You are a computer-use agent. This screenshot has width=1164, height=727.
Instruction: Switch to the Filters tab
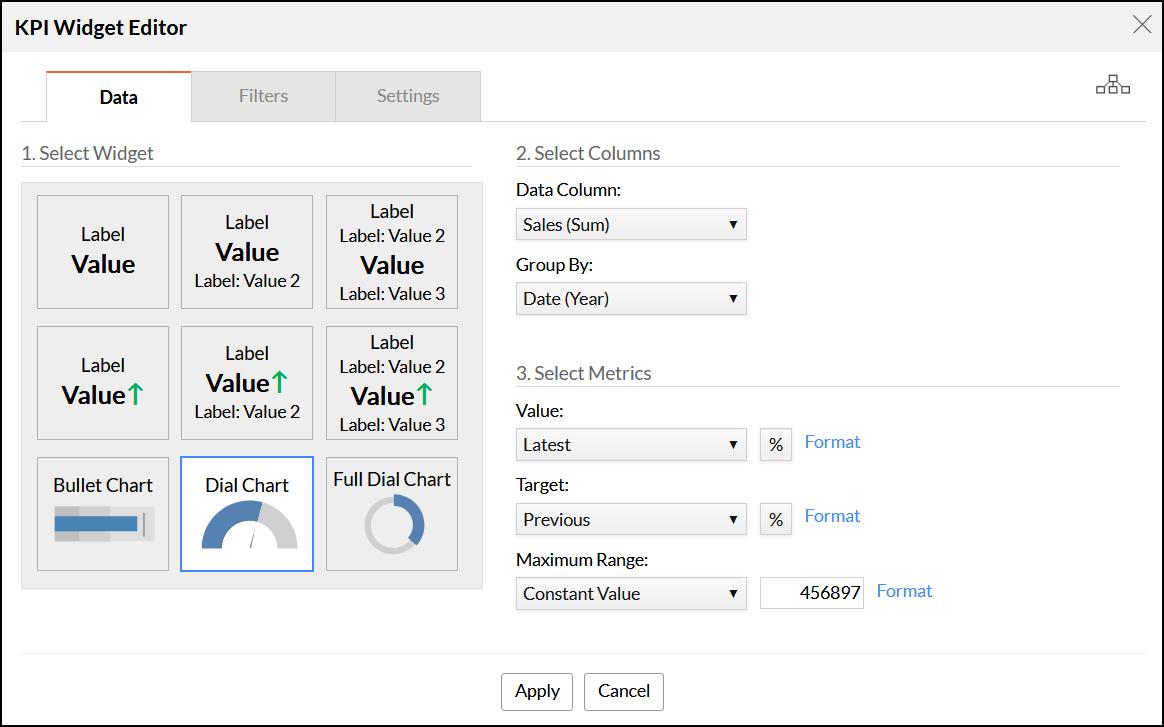(x=263, y=96)
